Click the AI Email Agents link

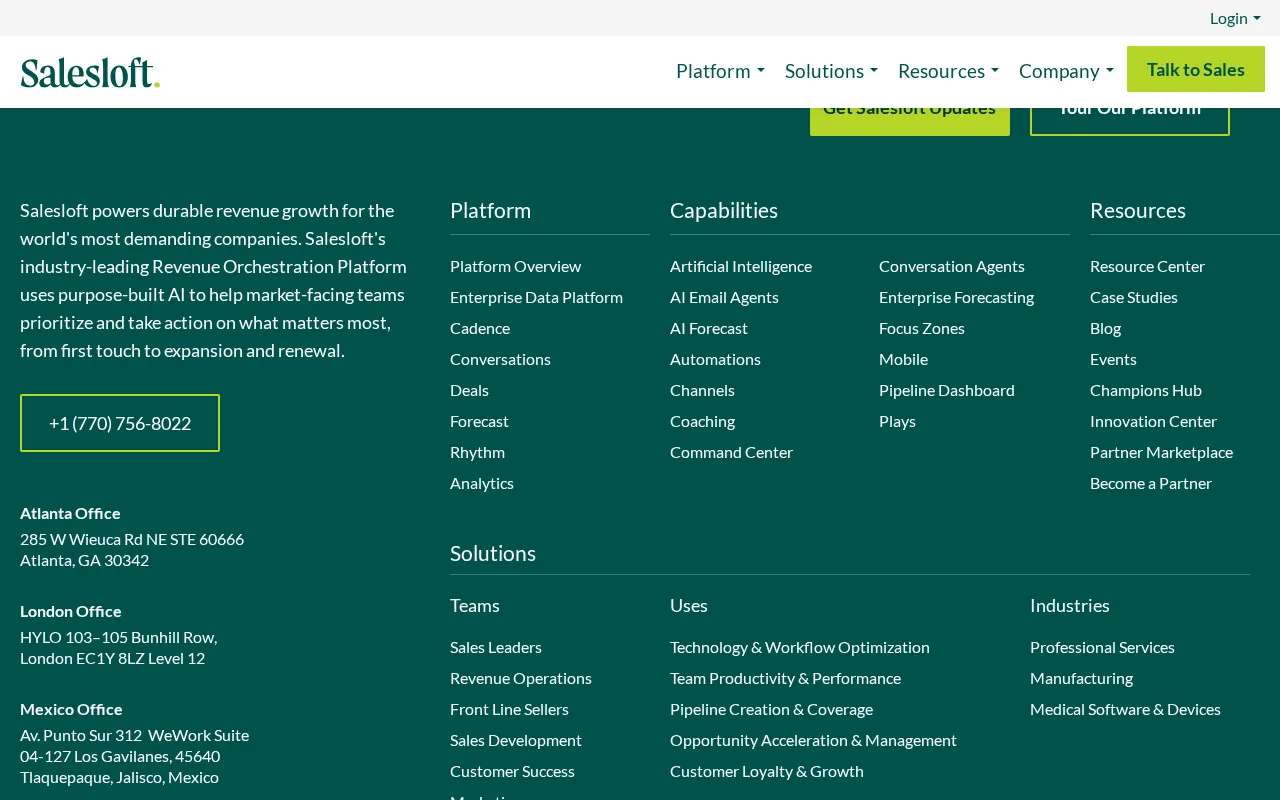[724, 297]
